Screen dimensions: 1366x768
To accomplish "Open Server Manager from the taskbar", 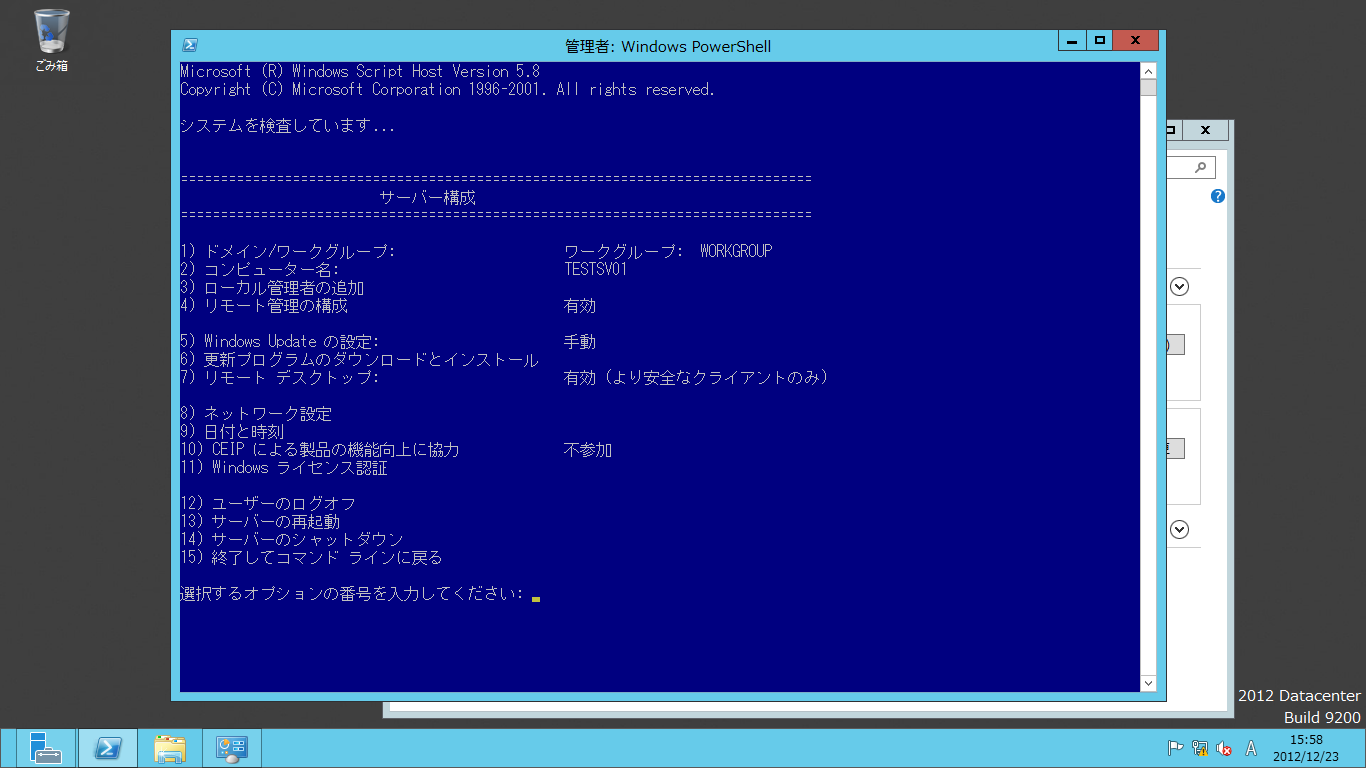I will [45, 747].
